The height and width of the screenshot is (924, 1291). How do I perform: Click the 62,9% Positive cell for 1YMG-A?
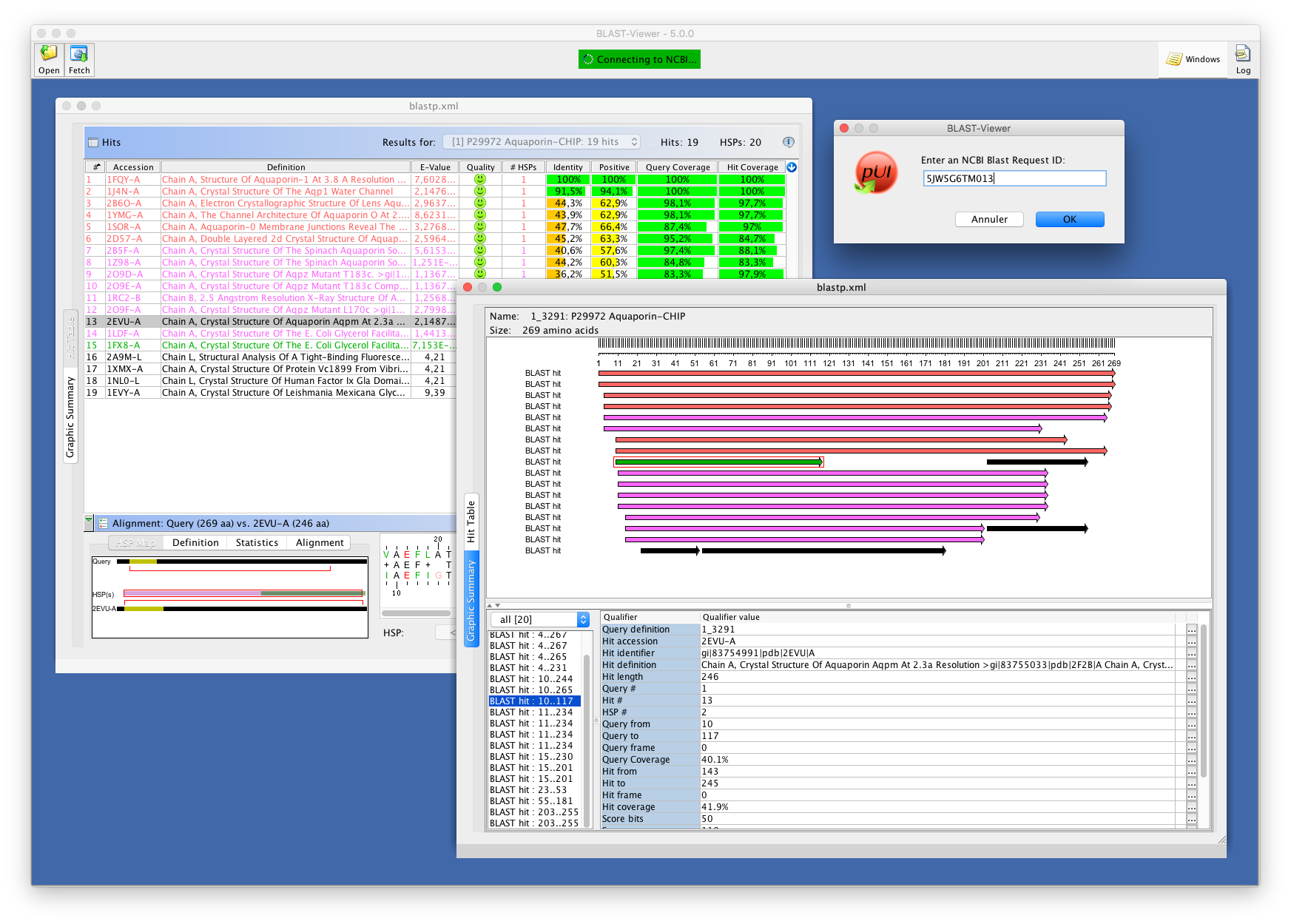point(614,215)
